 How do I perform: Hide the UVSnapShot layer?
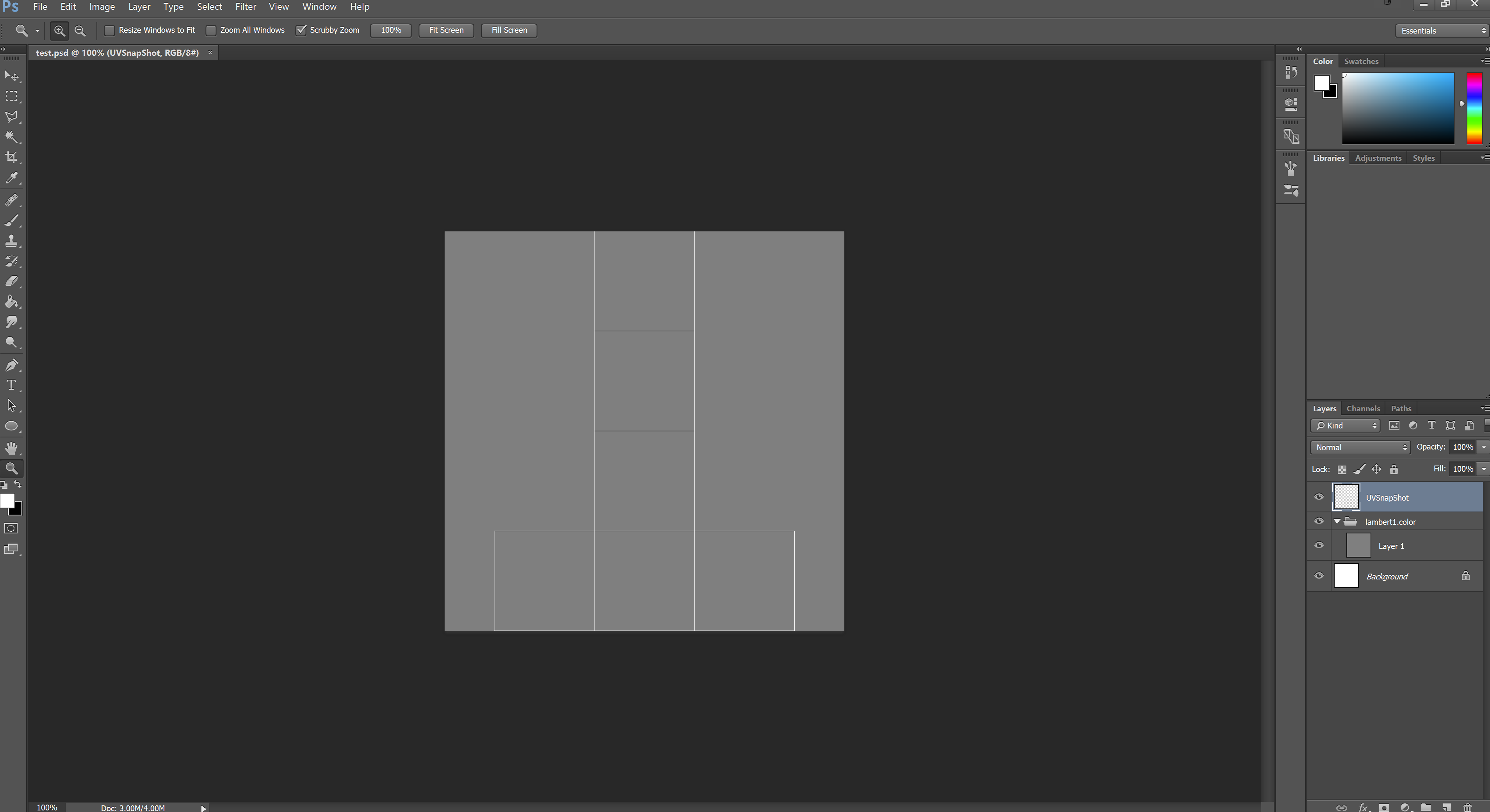click(x=1319, y=498)
